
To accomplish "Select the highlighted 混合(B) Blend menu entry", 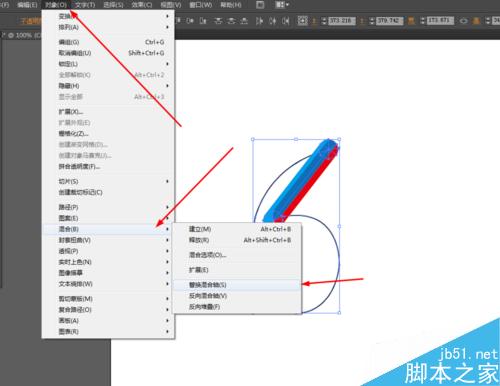I will (x=108, y=229).
